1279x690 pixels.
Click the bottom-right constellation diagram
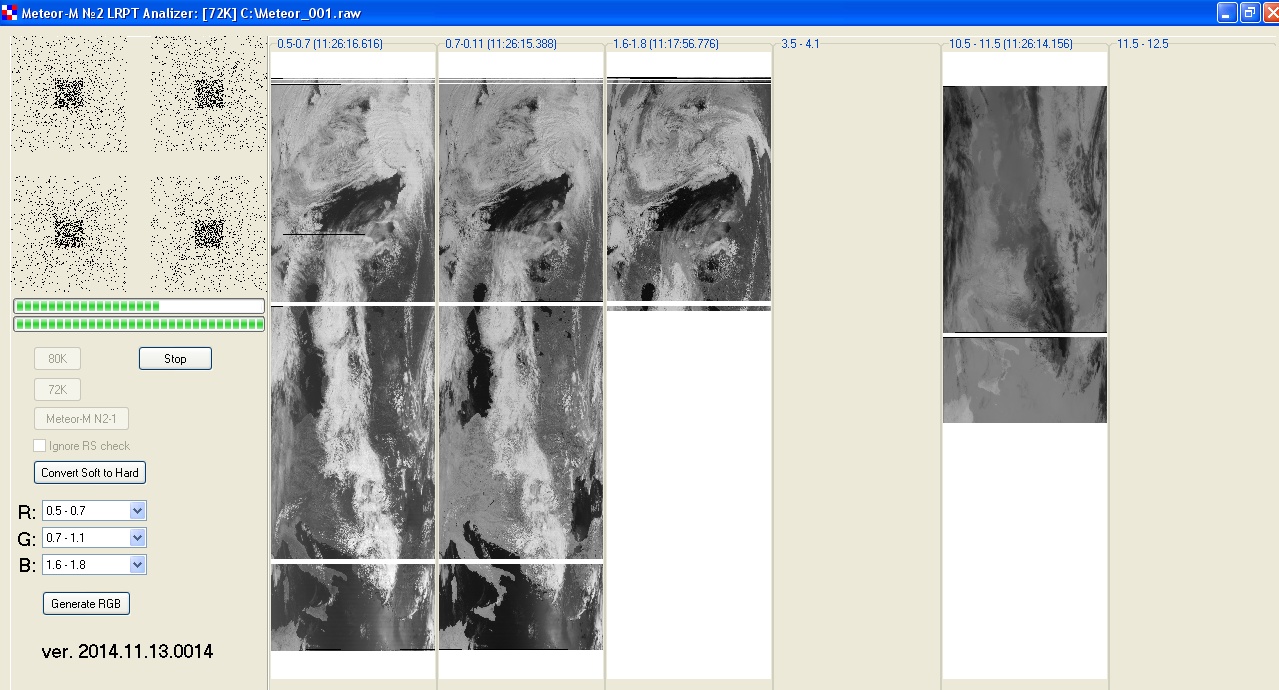(x=209, y=234)
